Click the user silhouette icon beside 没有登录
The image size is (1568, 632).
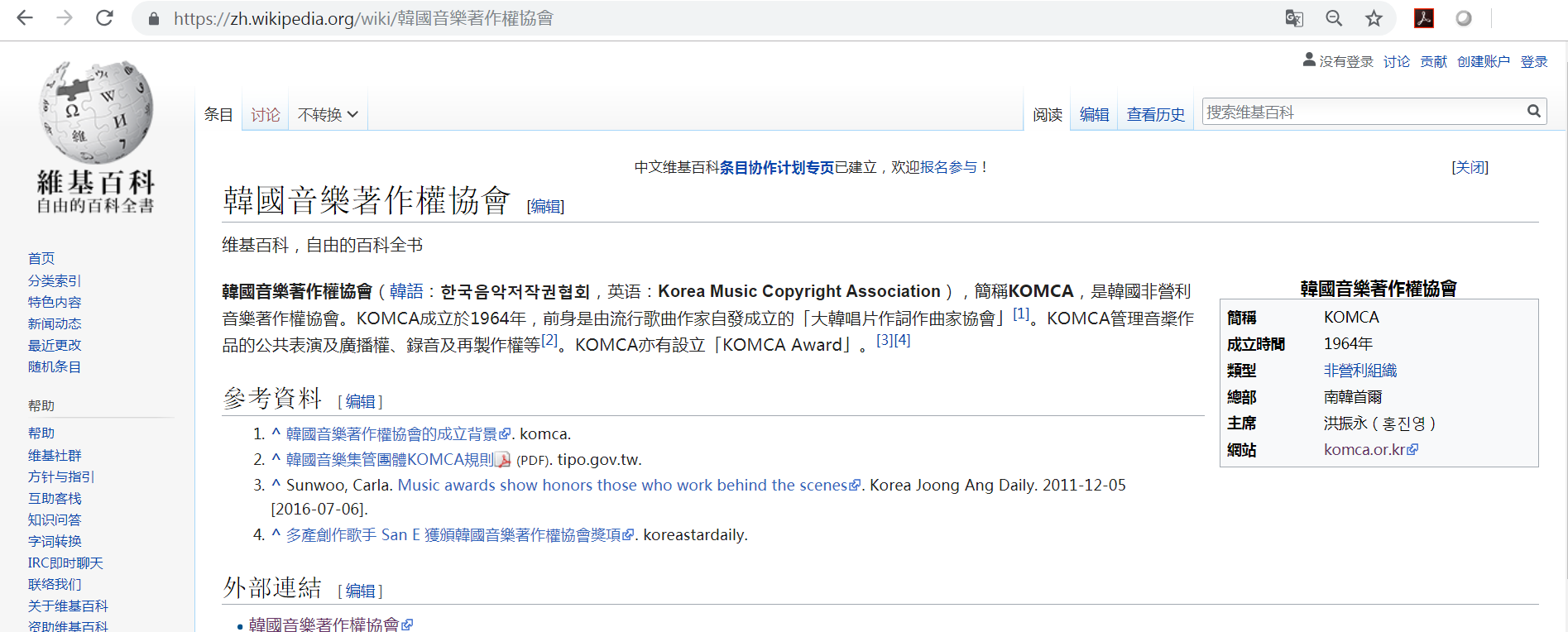coord(1309,60)
